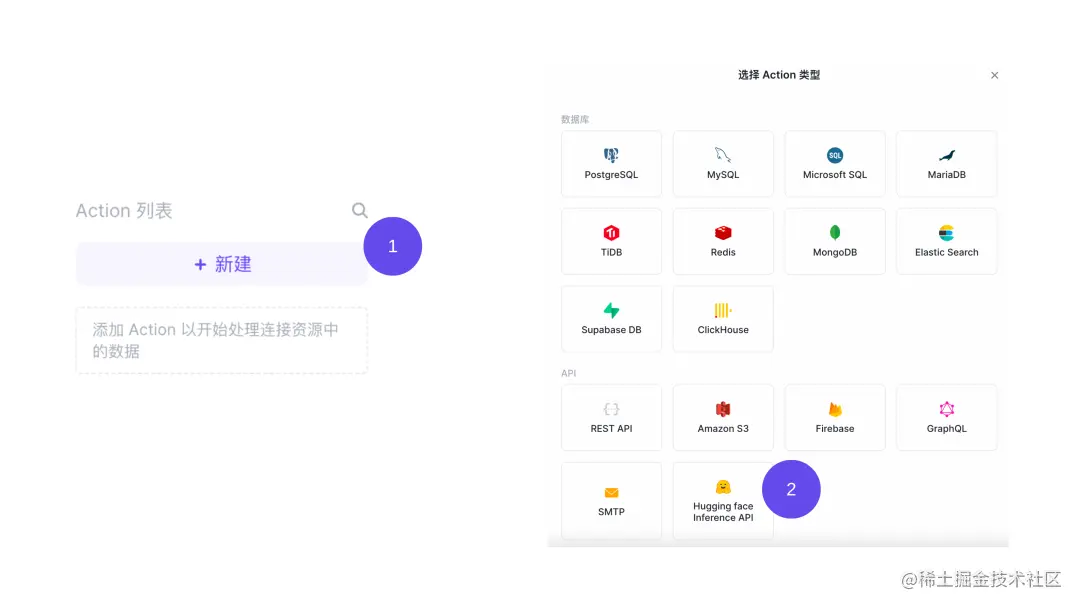This screenshot has width=1080, height=608.
Task: Choose the MySQL dolphin icon
Action: click(723, 155)
